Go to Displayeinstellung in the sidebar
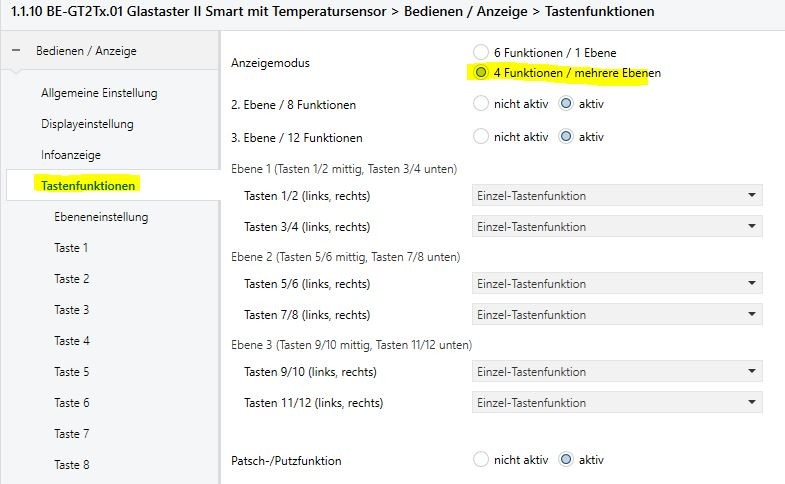 click(x=87, y=124)
